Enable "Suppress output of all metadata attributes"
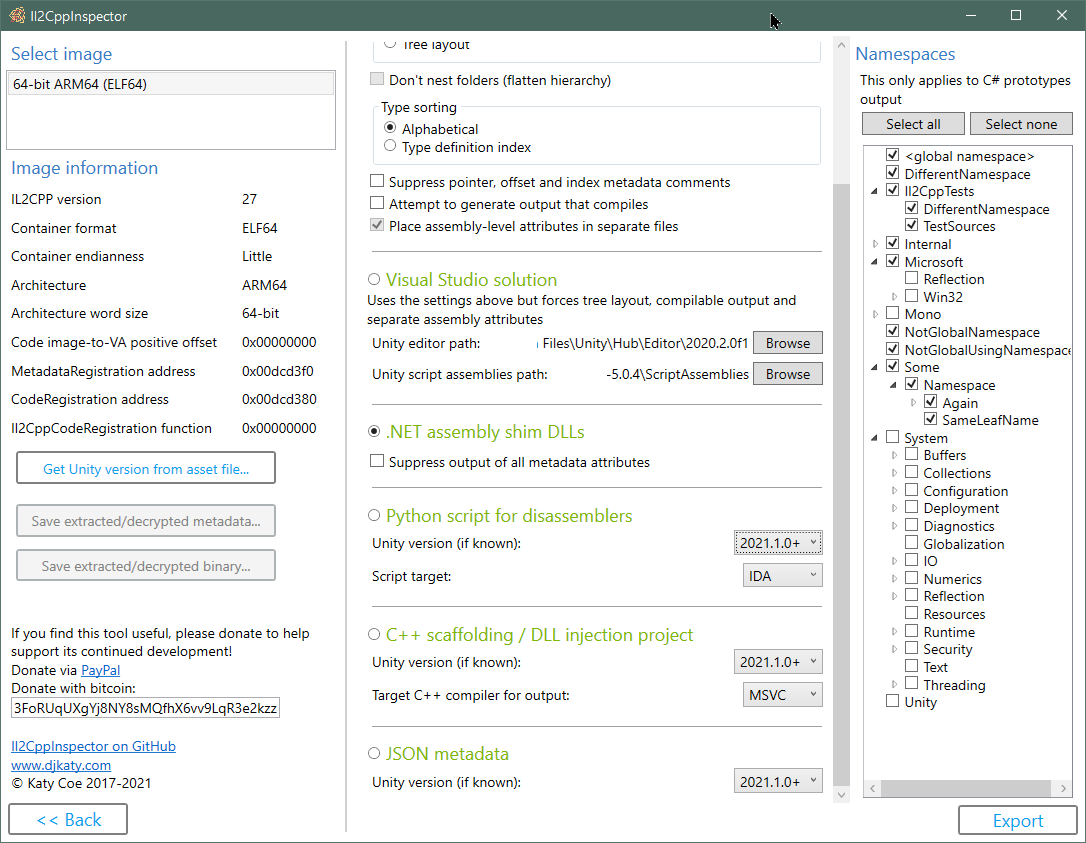Viewport: 1086px width, 843px height. point(377,462)
